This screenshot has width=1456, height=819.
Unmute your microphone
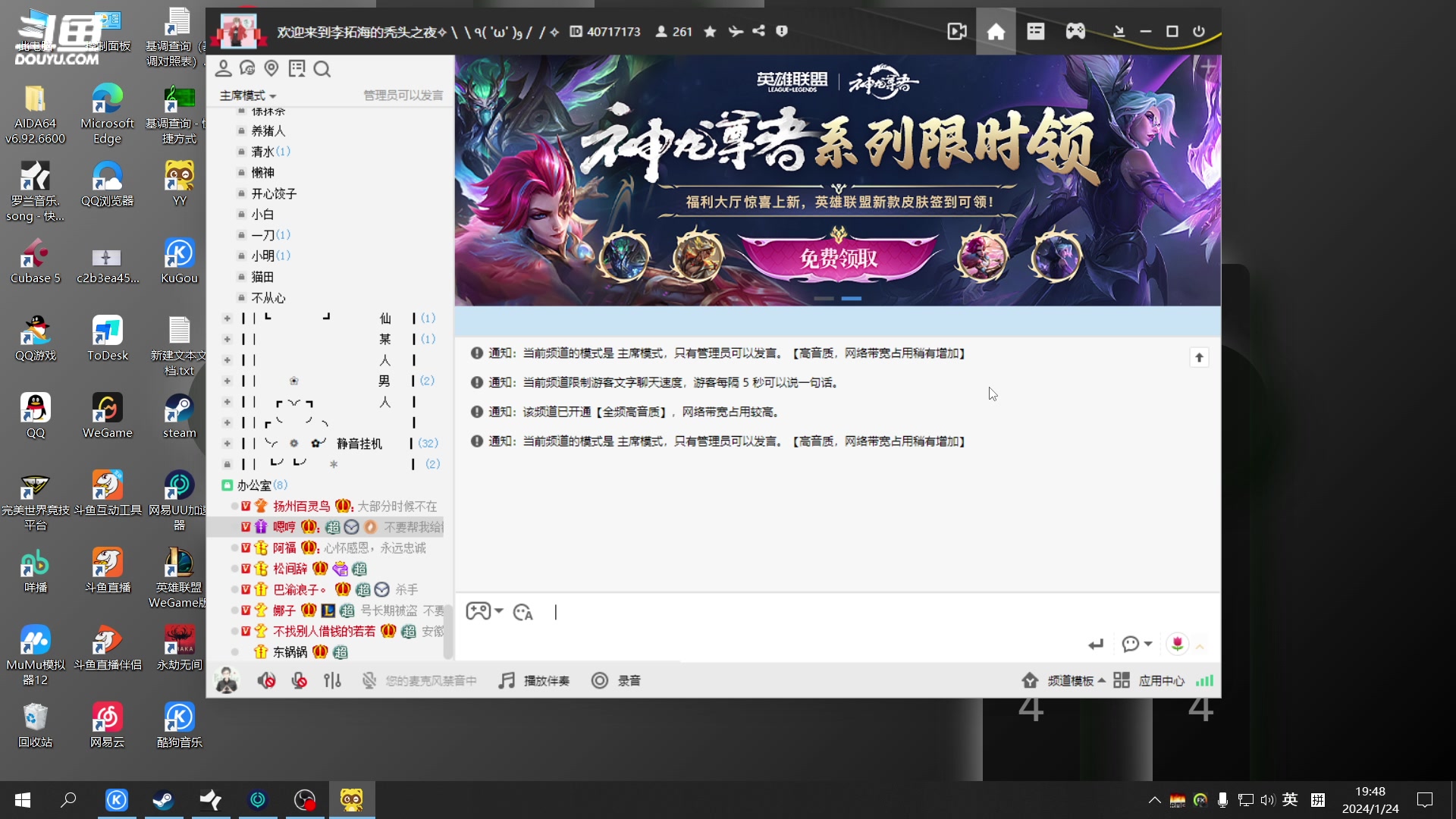click(x=299, y=680)
